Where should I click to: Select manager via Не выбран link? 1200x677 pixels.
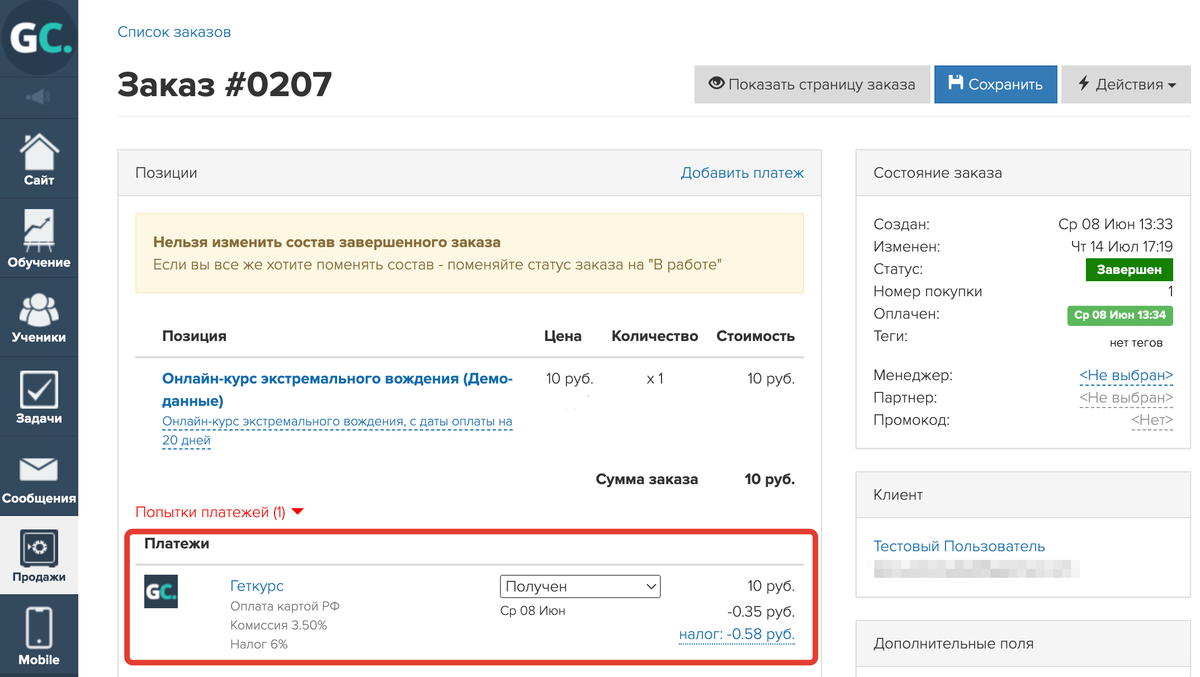point(1126,376)
